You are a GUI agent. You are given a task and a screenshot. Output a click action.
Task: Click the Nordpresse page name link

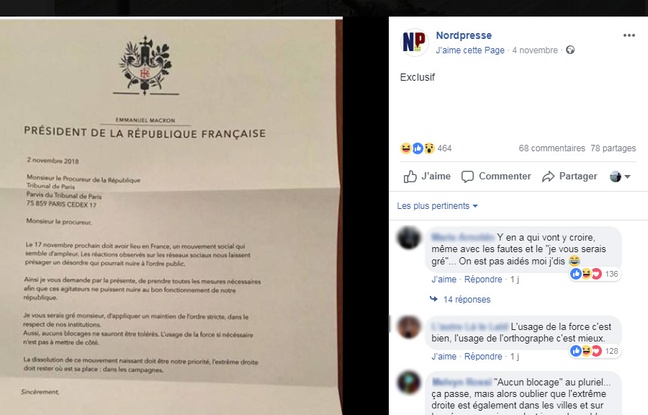pos(464,36)
